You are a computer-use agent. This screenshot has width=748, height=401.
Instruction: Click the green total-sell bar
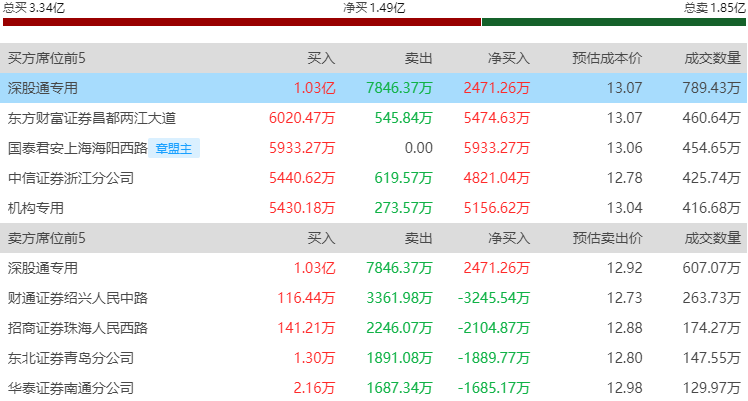tap(614, 22)
